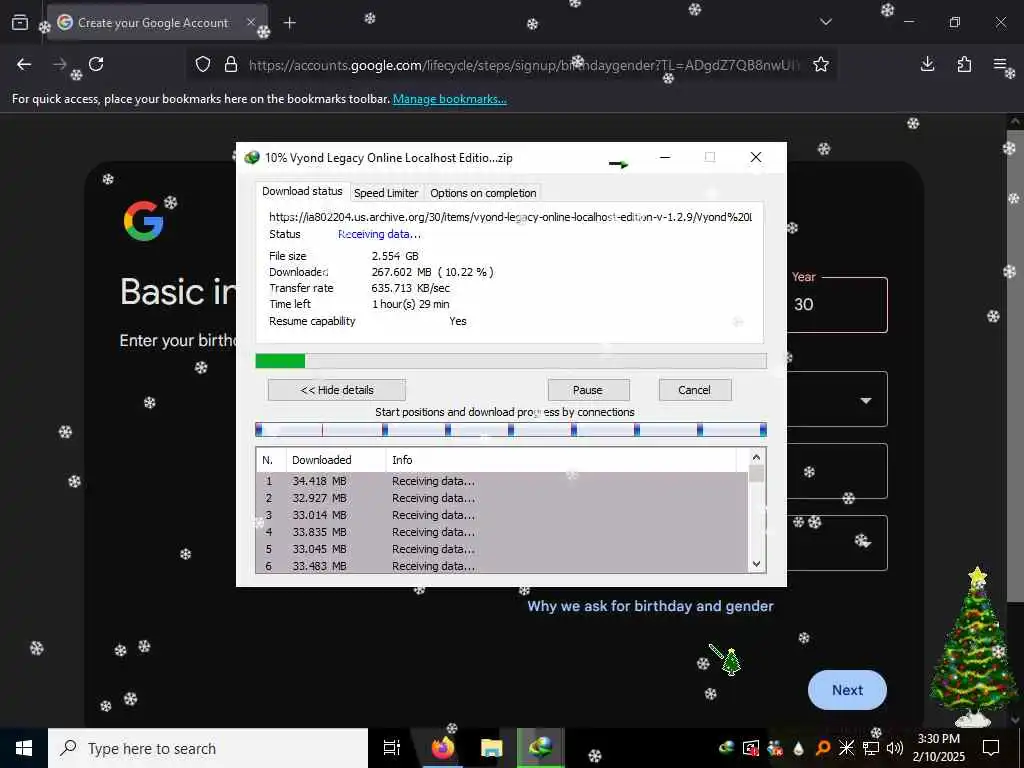Open Firefox tab overview icon in the browser's top-left corner
This screenshot has height=768, width=1024.
click(20, 23)
